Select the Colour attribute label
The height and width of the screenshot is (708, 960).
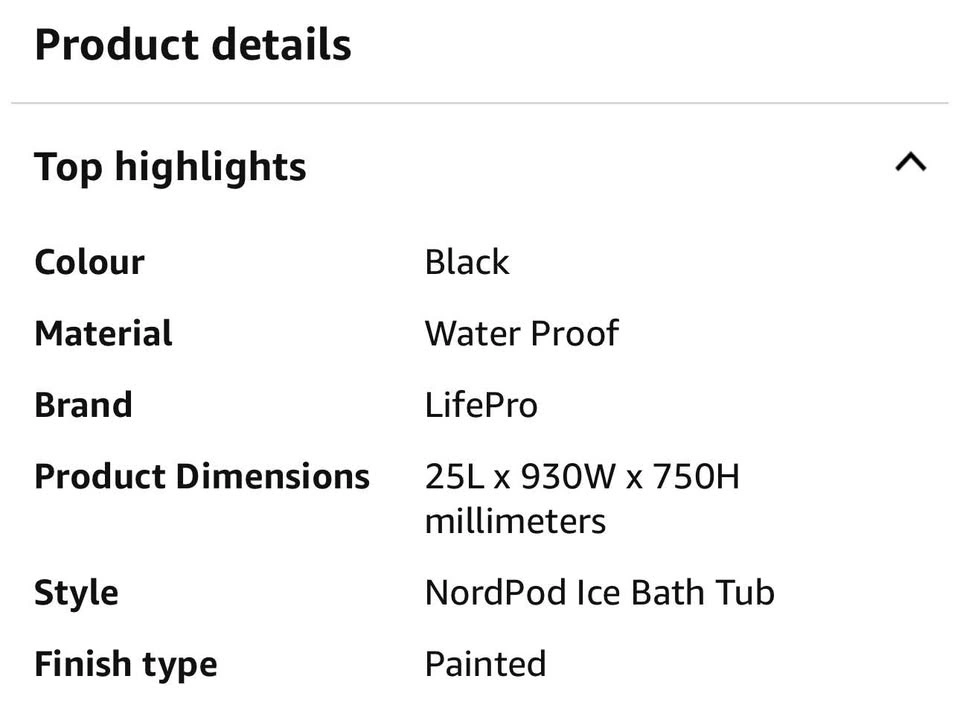(89, 262)
